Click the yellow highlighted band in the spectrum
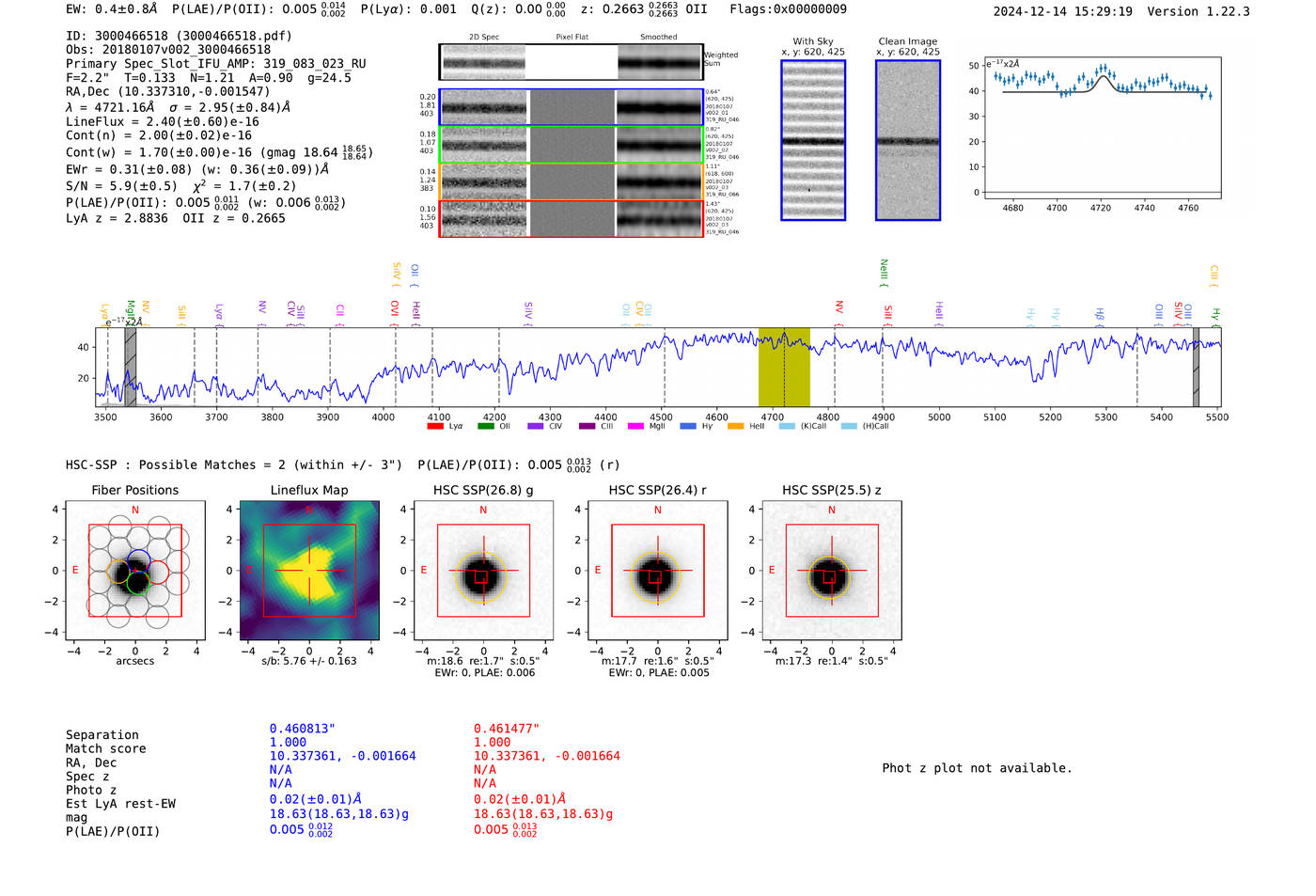Screen dimensions: 1316x896 [784, 367]
